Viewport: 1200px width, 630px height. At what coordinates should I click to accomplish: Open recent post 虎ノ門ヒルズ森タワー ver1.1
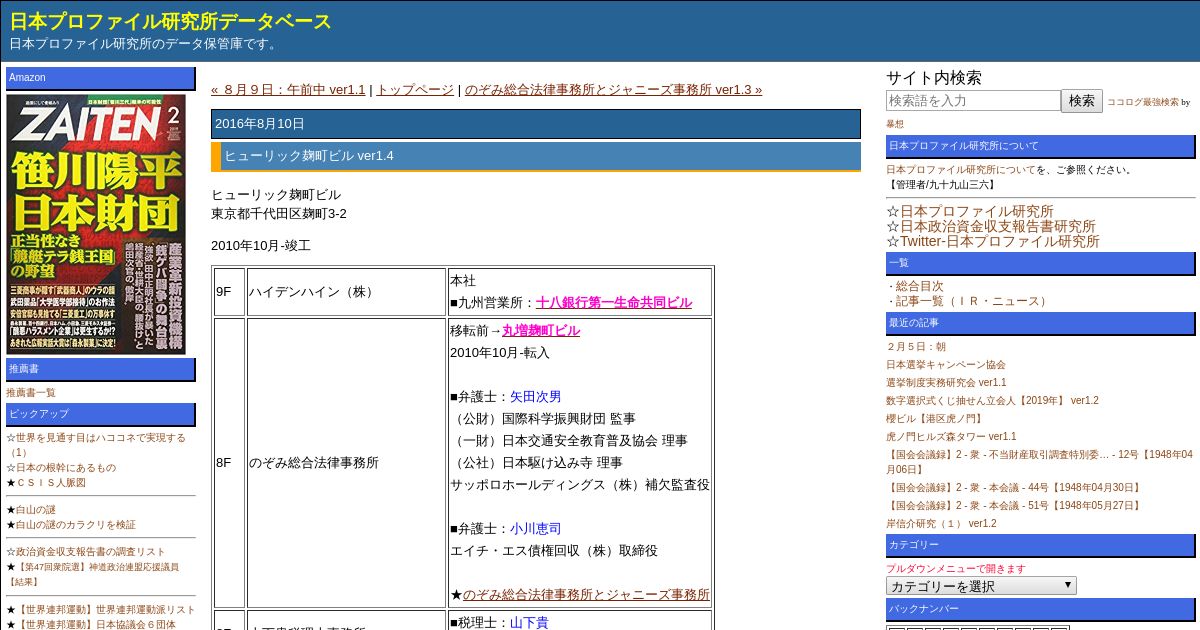pyautogui.click(x=951, y=437)
